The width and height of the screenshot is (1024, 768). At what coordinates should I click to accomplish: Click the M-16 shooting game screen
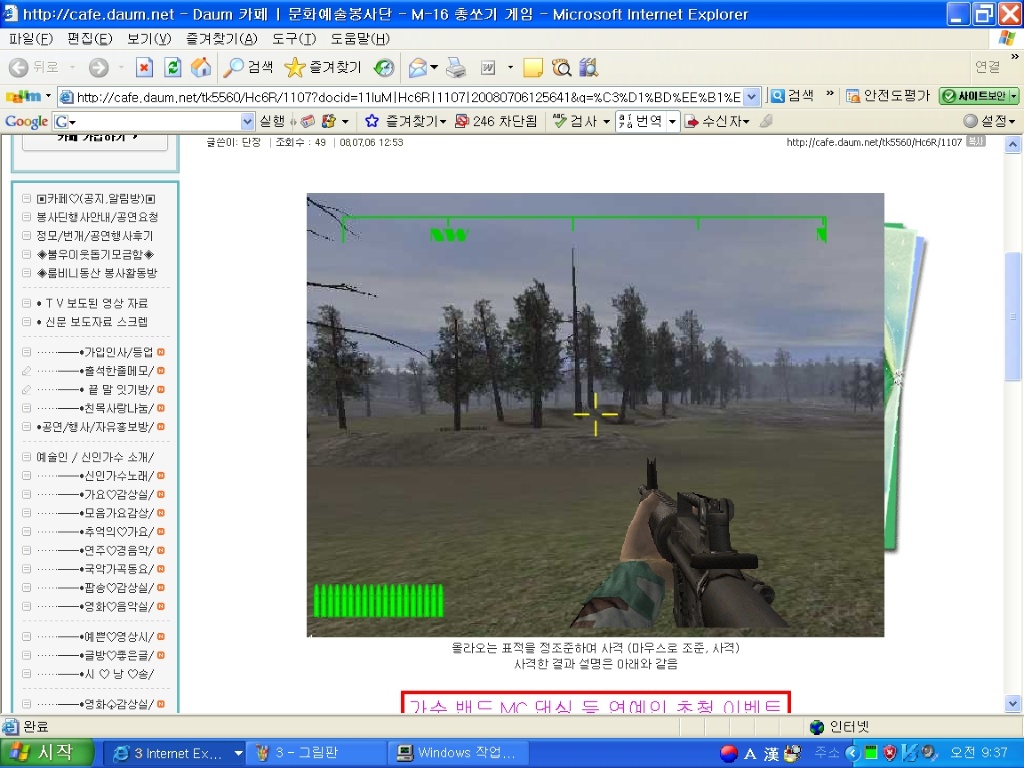point(595,415)
